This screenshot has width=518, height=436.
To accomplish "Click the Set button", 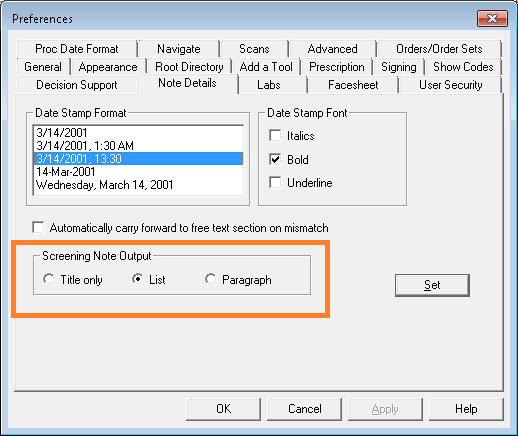I will pos(432,285).
